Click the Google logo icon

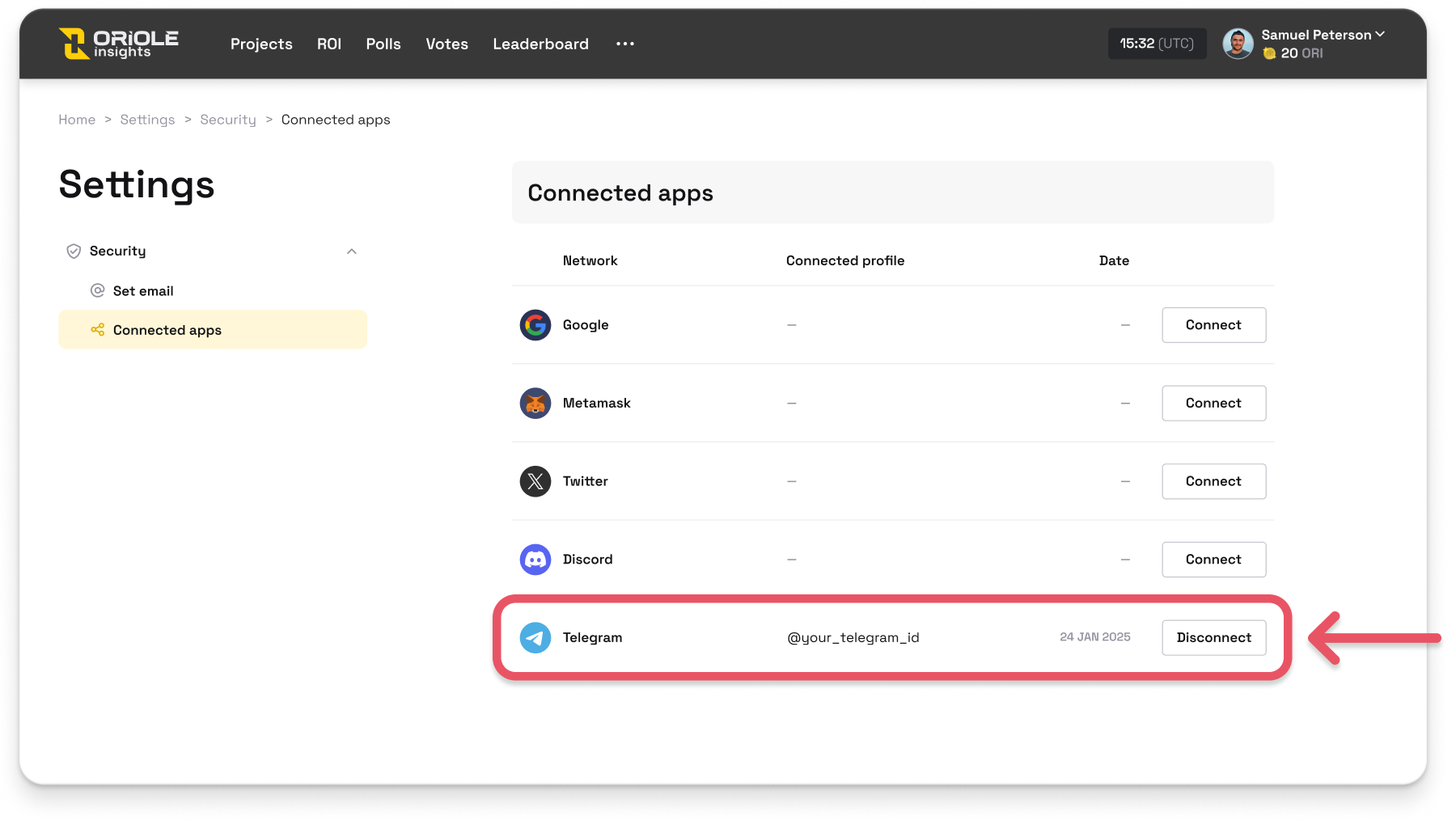click(x=535, y=325)
